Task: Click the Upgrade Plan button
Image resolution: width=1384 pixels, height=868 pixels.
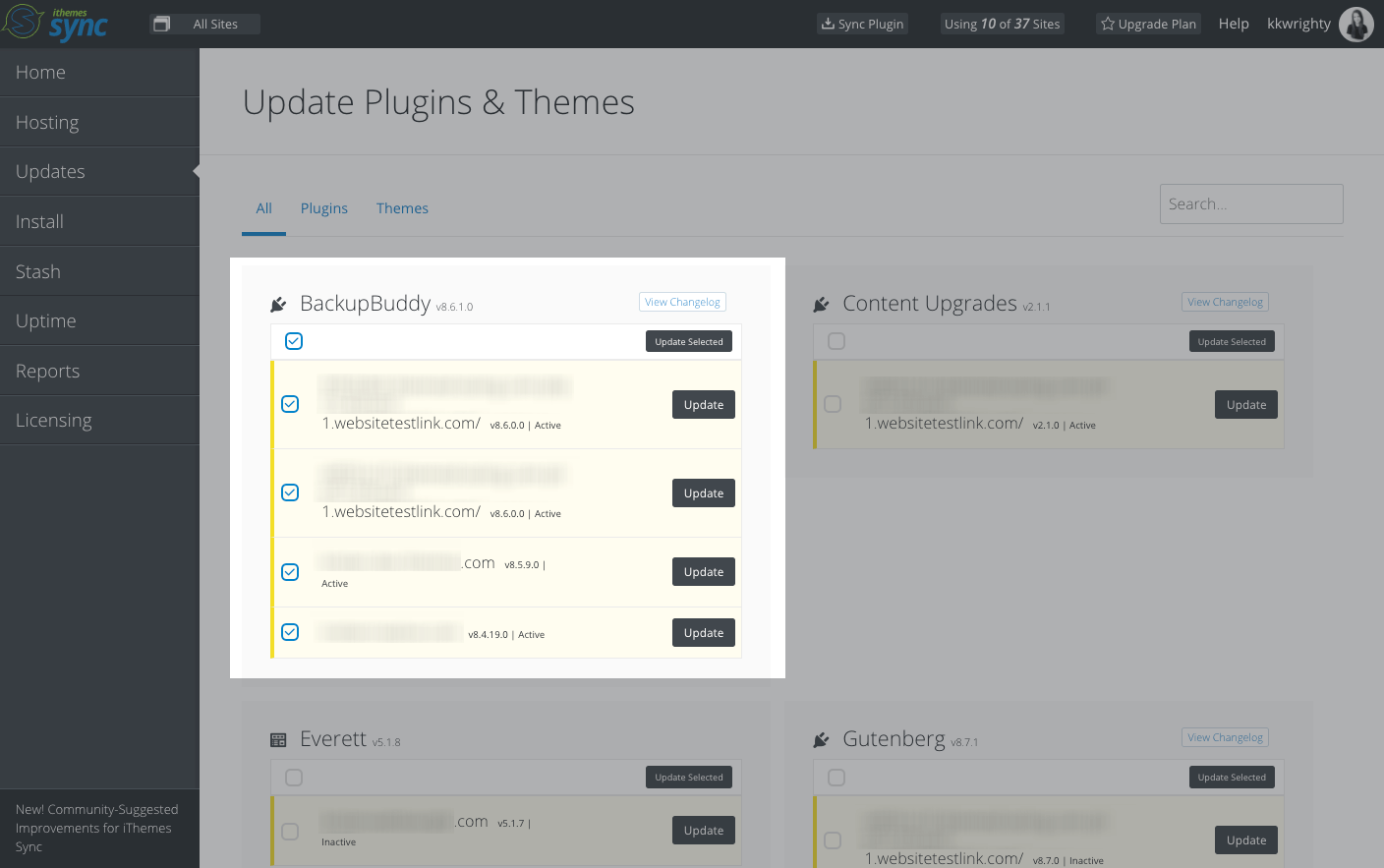Action: tap(1148, 24)
